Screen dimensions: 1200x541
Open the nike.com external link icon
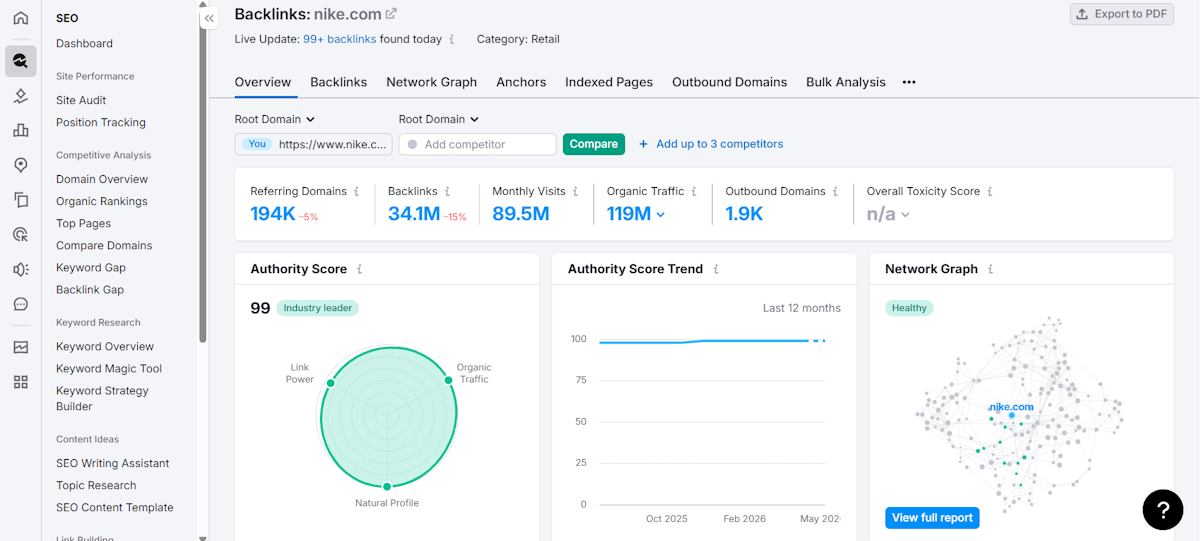click(x=391, y=13)
